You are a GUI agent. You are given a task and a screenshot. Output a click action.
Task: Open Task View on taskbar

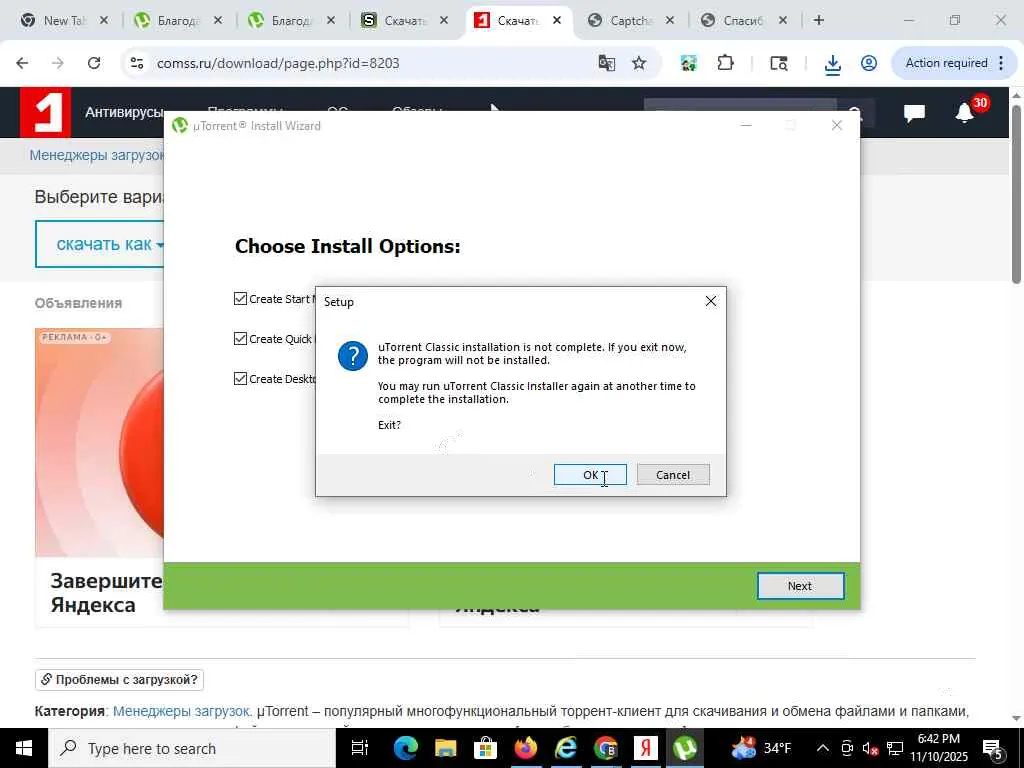pos(360,748)
